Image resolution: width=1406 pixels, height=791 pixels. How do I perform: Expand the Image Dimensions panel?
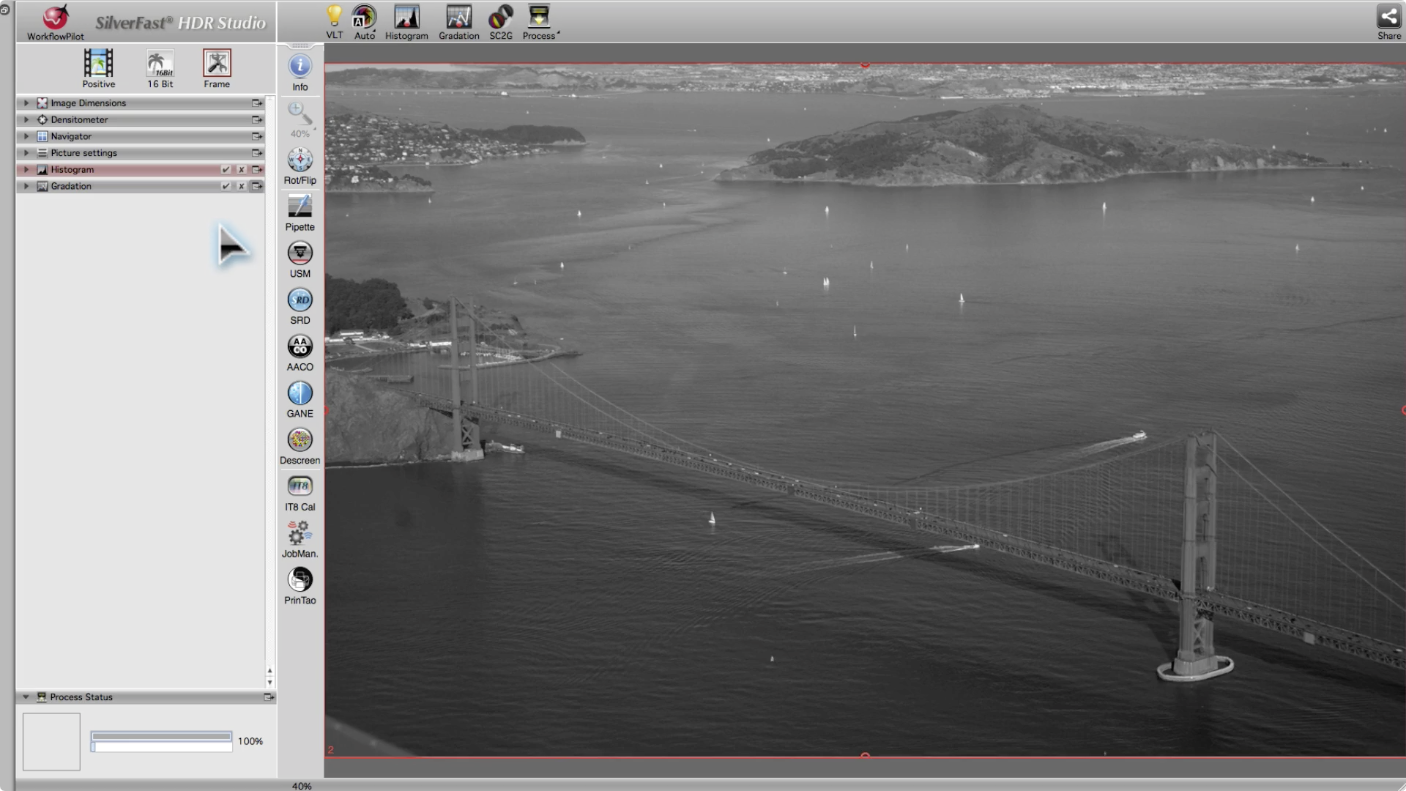click(x=27, y=103)
